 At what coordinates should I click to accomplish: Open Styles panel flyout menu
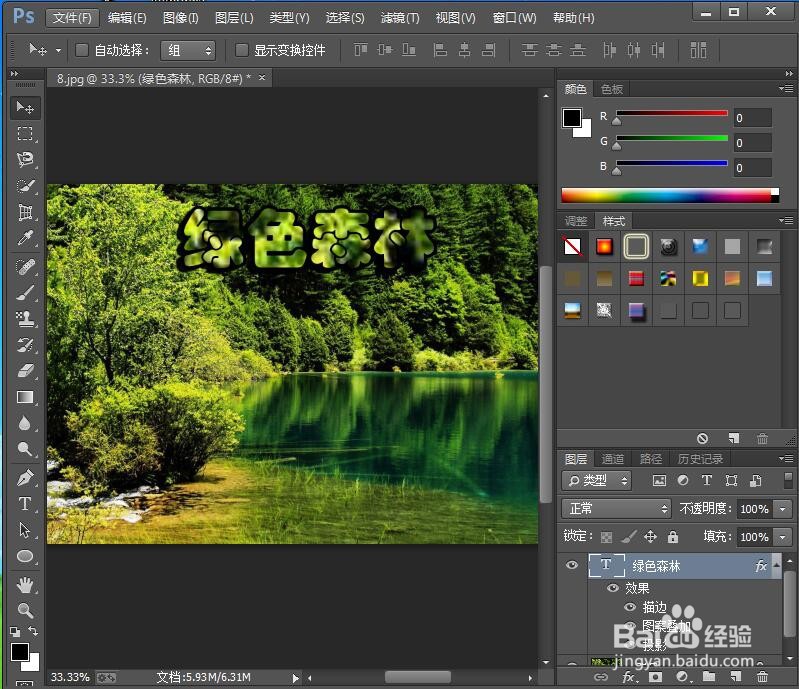click(785, 220)
